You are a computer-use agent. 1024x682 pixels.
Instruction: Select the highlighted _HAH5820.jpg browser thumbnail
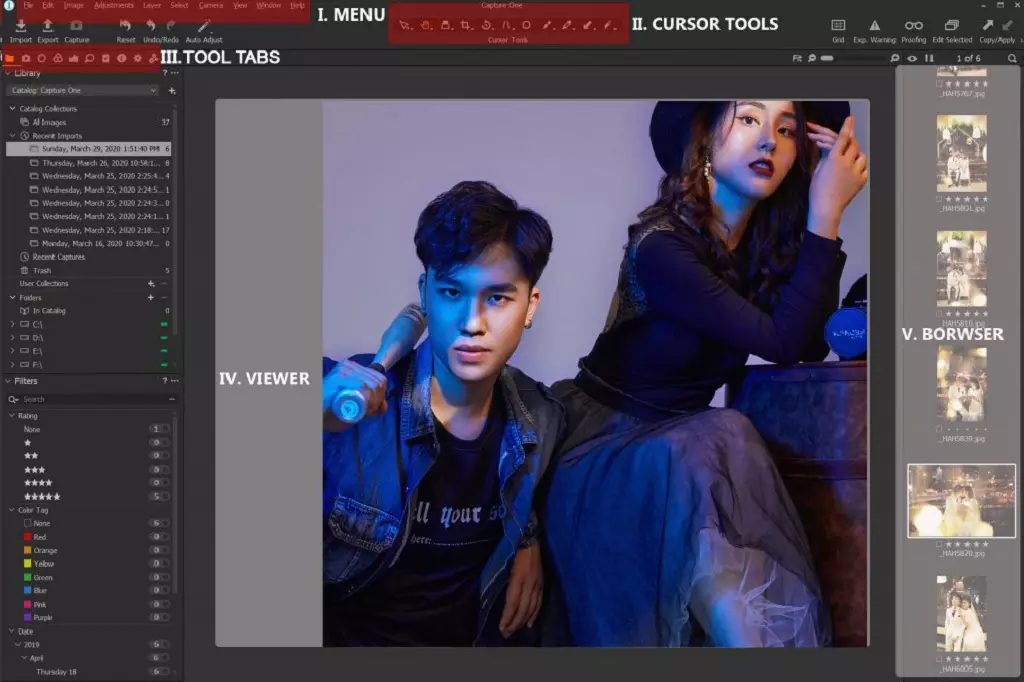pyautogui.click(x=961, y=501)
